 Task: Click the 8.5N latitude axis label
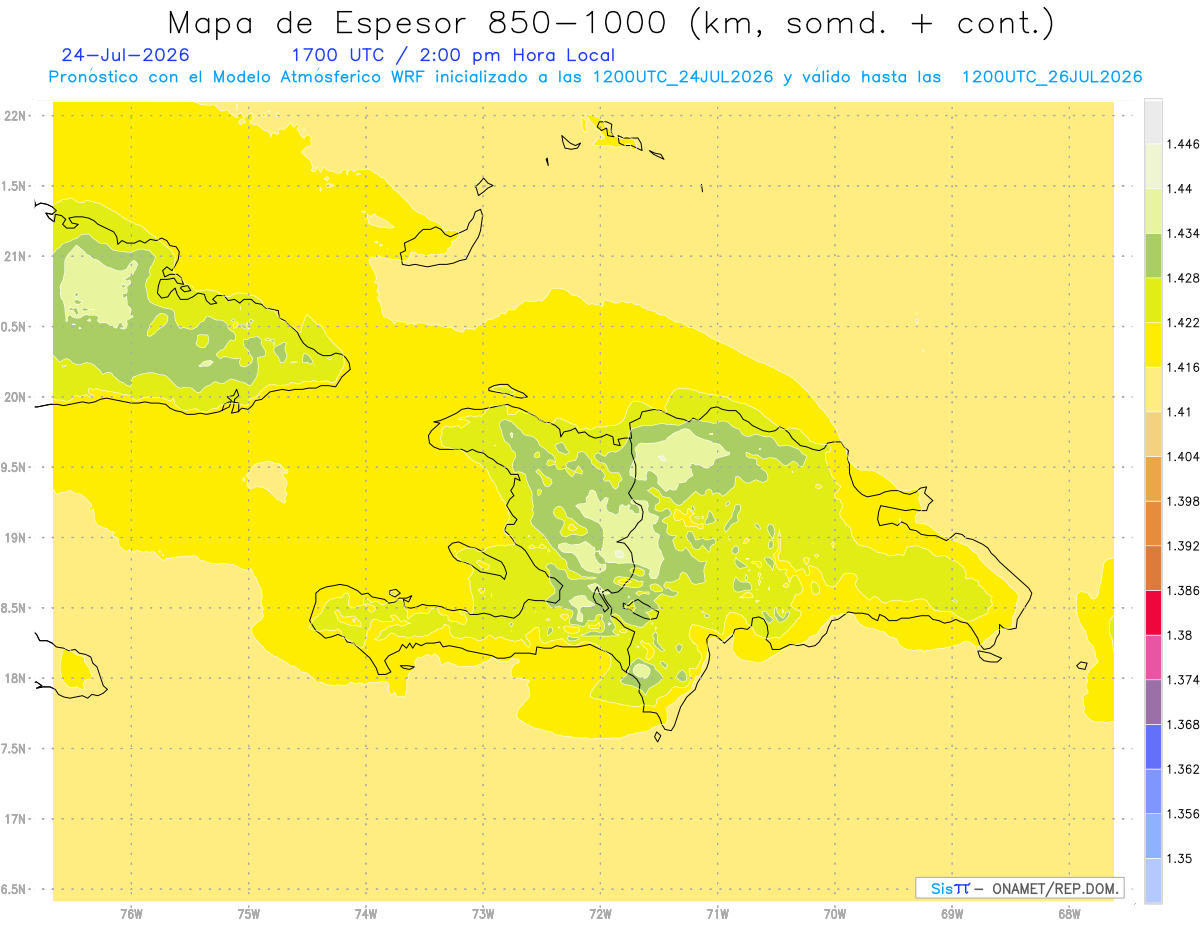point(15,608)
